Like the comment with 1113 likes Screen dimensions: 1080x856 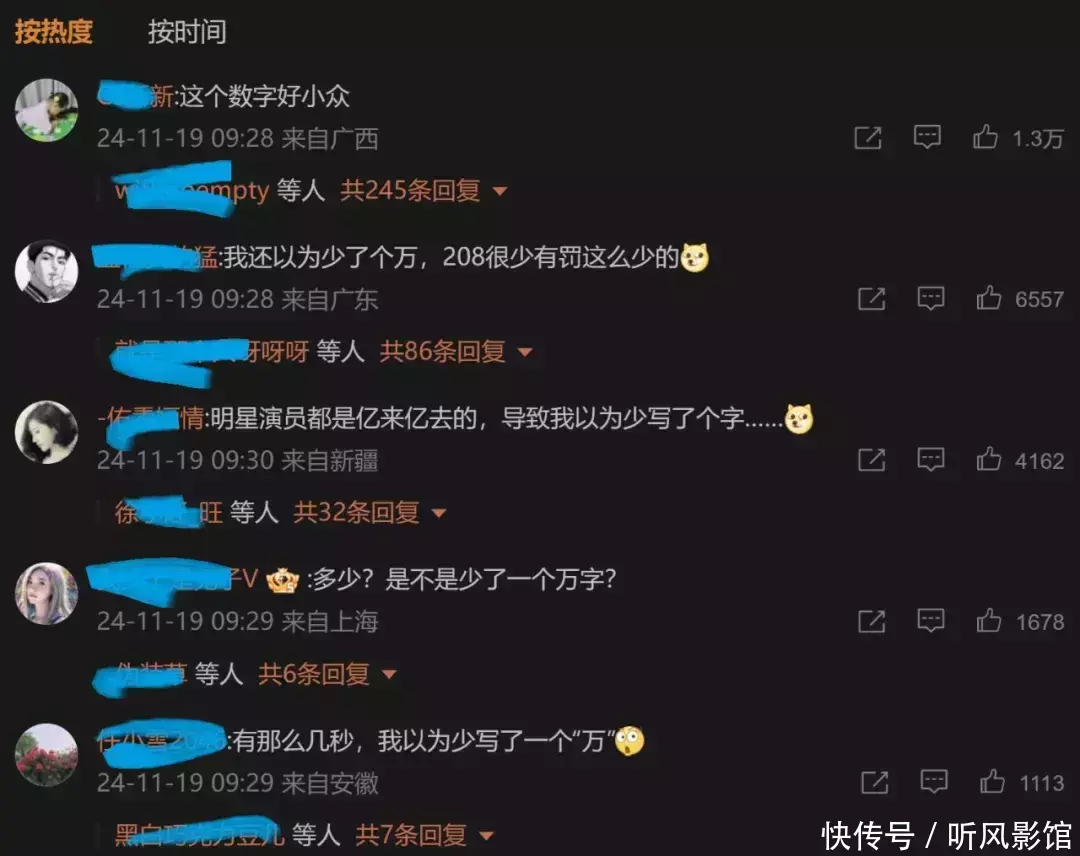point(992,782)
